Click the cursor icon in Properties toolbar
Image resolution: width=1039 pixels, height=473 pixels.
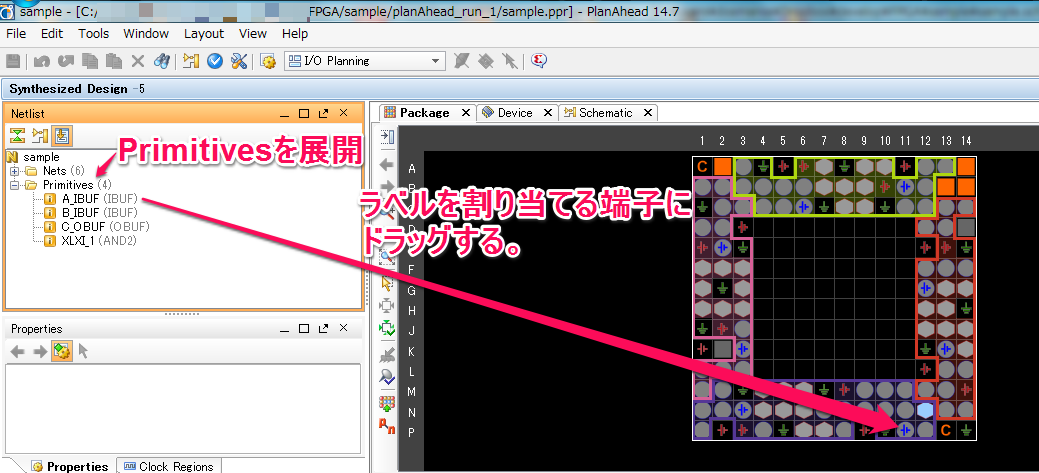tap(83, 351)
